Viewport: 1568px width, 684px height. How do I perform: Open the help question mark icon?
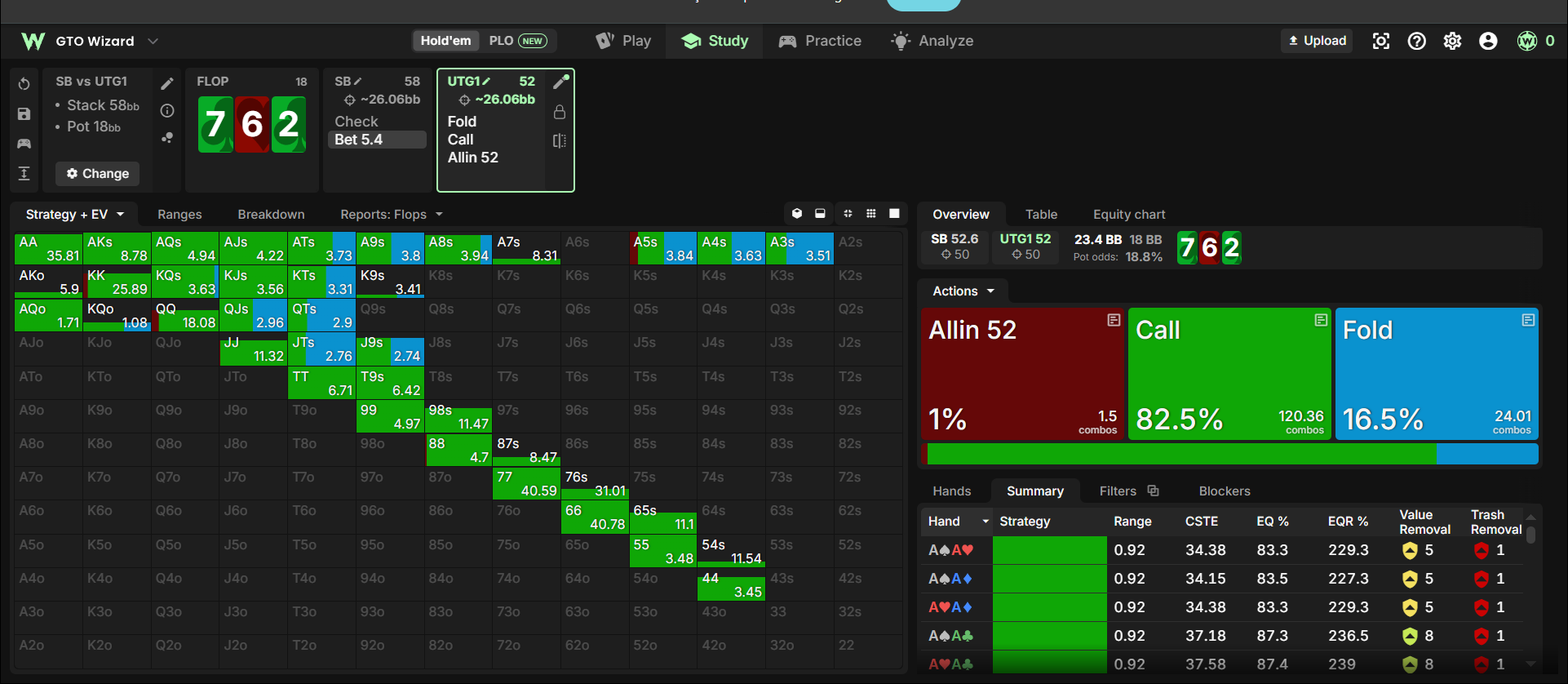pos(1417,41)
